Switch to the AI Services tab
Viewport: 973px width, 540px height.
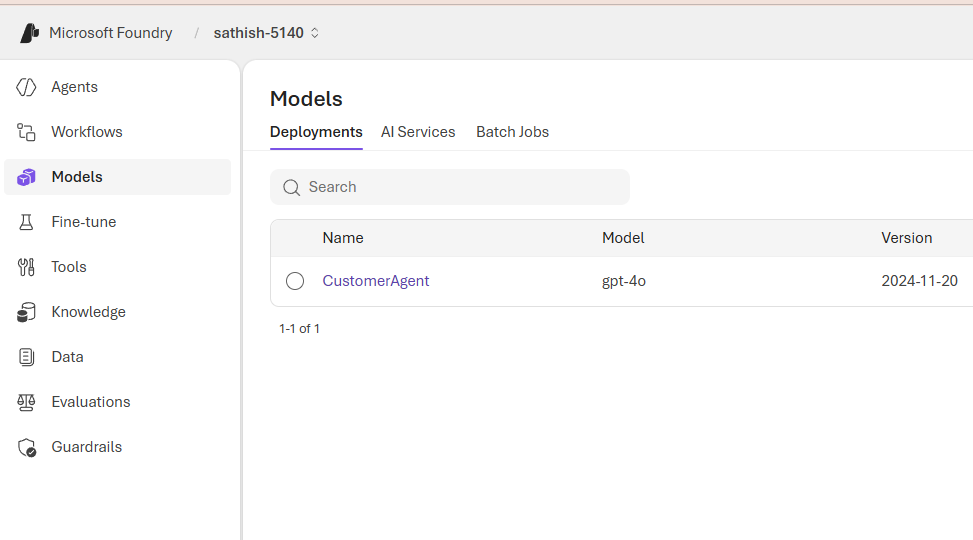[x=418, y=132]
